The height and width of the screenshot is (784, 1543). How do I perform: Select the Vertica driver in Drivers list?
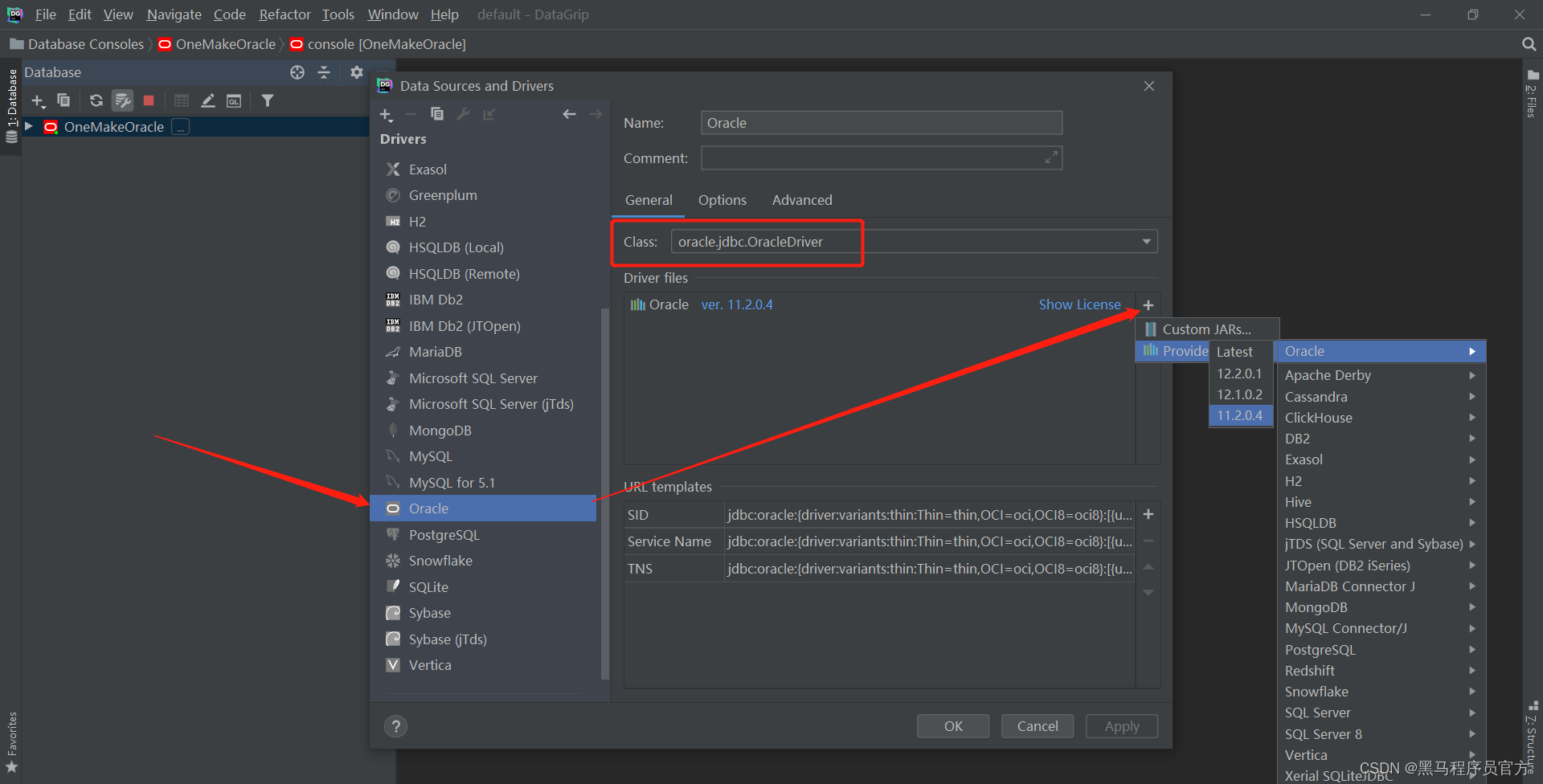coord(483,665)
